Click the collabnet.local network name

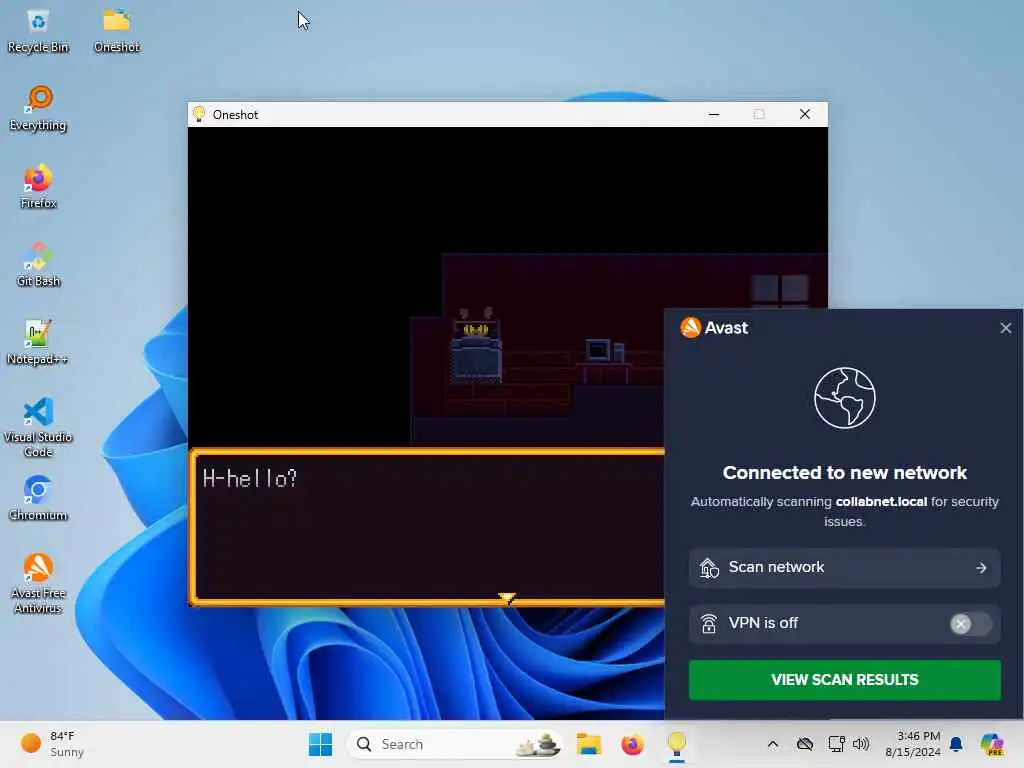click(881, 502)
